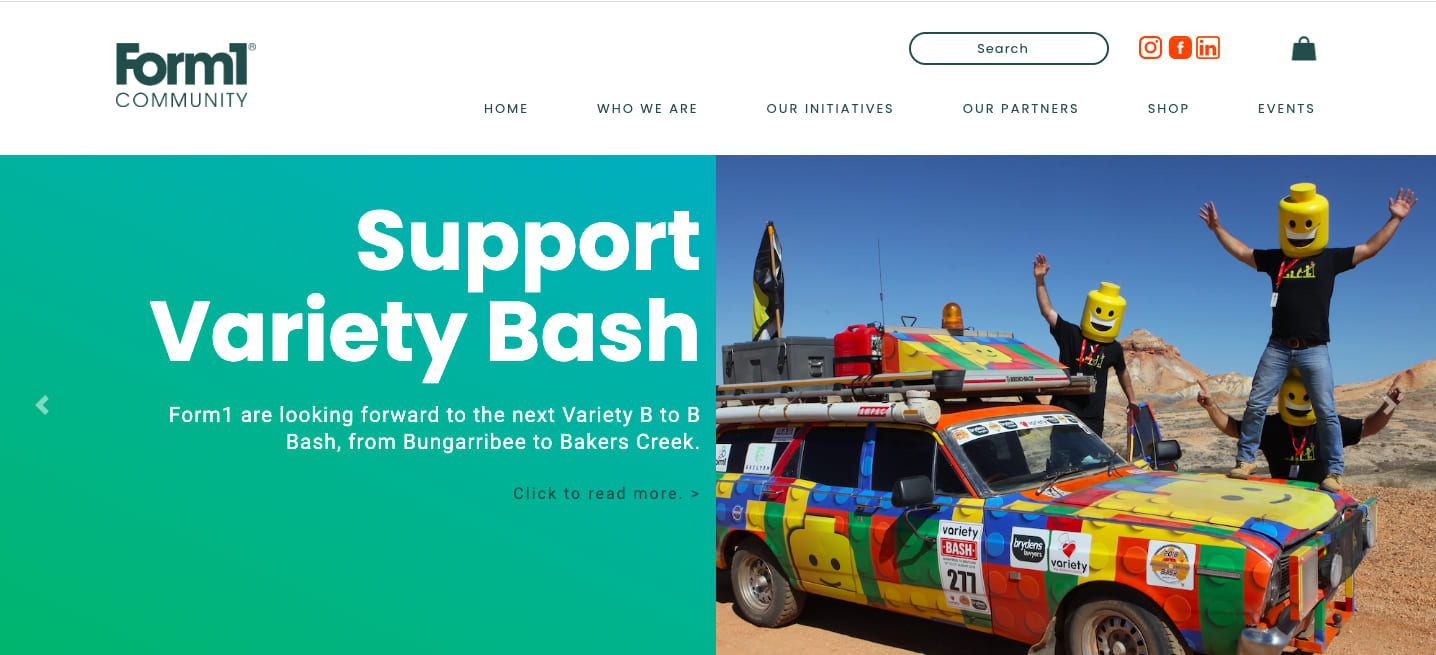This screenshot has width=1436, height=655.
Task: Open the Instagram social icon
Action: (1150, 47)
